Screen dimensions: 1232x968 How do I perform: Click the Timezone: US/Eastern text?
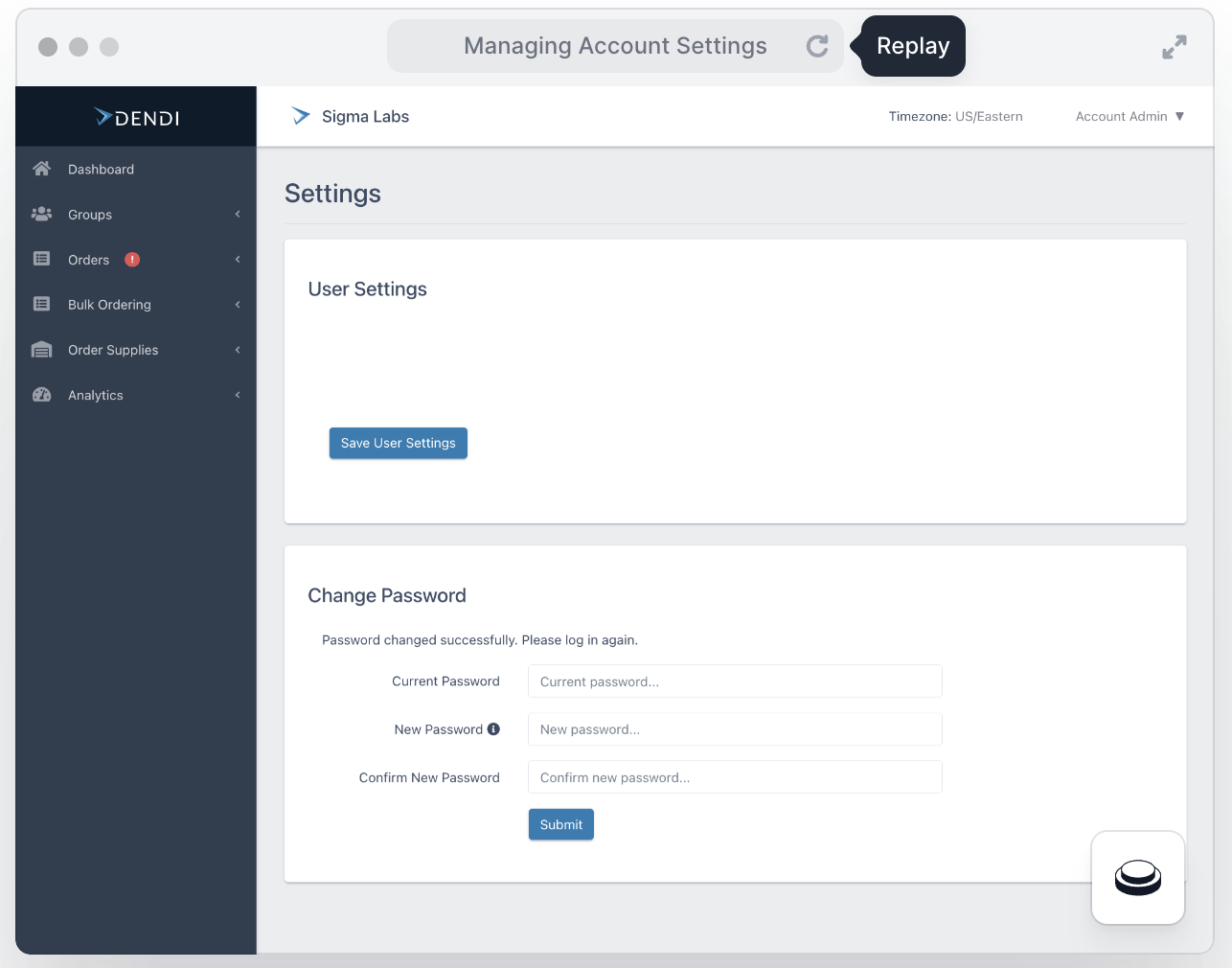(x=955, y=116)
